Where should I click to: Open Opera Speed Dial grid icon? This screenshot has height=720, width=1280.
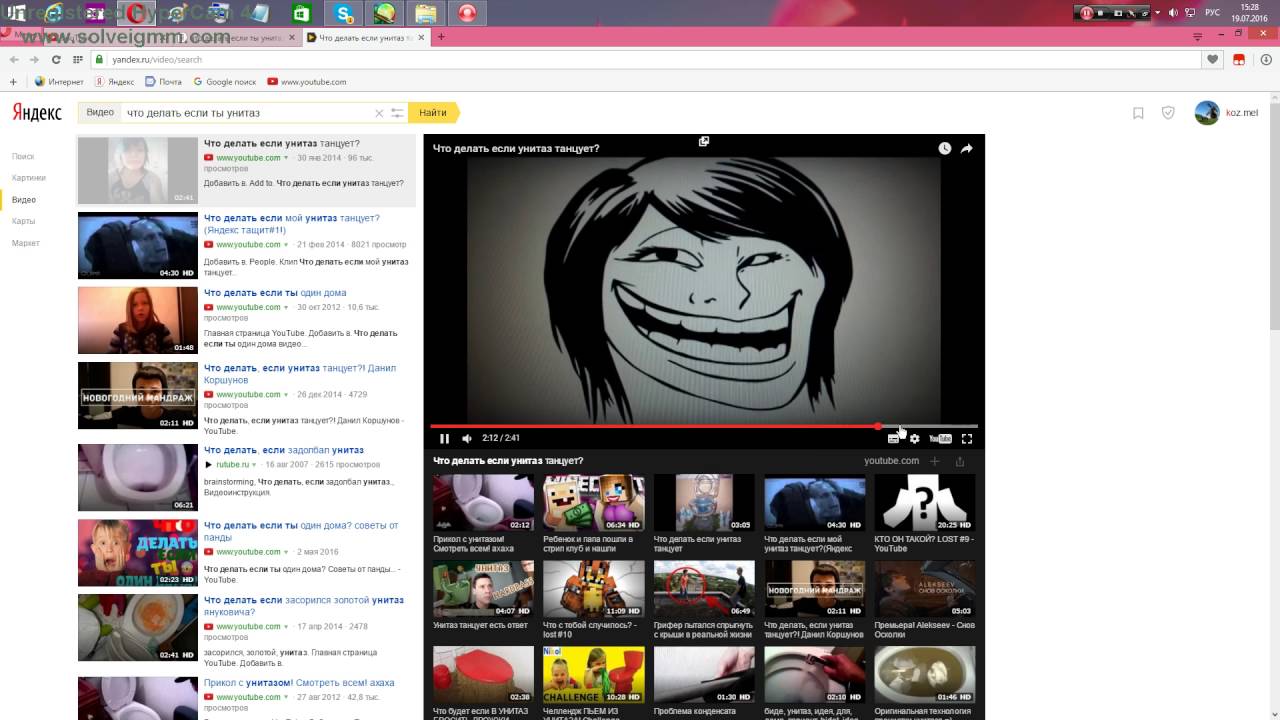pyautogui.click(x=77, y=60)
